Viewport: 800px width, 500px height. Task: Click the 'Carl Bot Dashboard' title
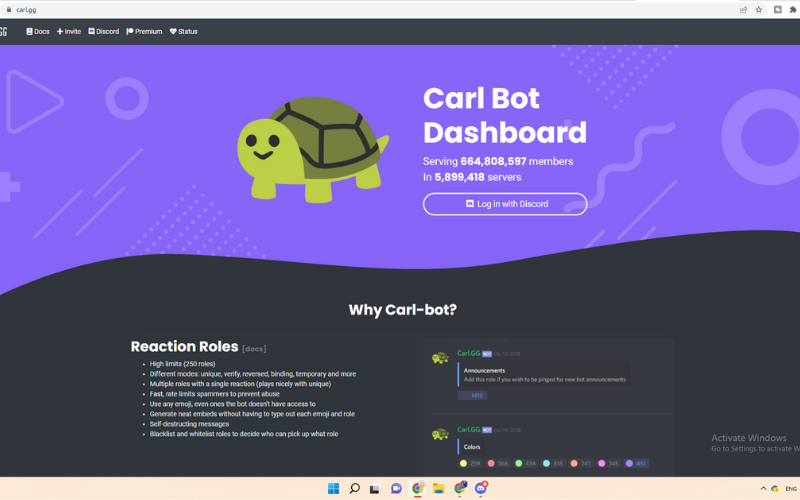click(505, 115)
